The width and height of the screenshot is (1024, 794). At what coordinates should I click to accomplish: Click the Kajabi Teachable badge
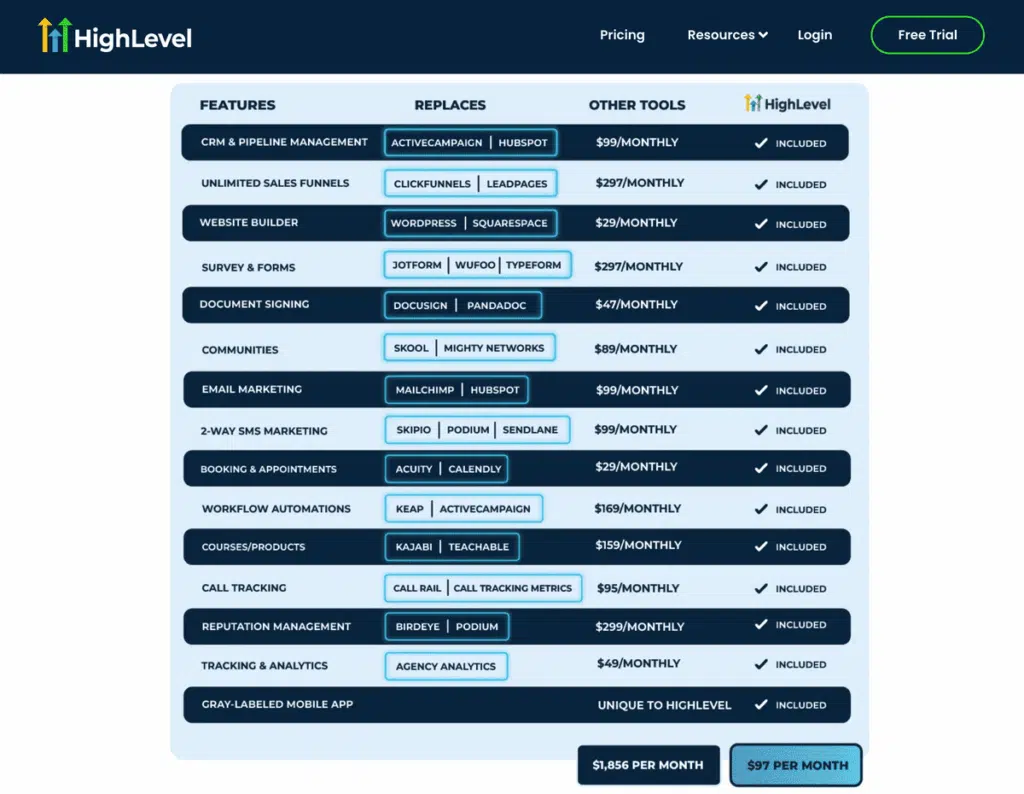point(450,547)
